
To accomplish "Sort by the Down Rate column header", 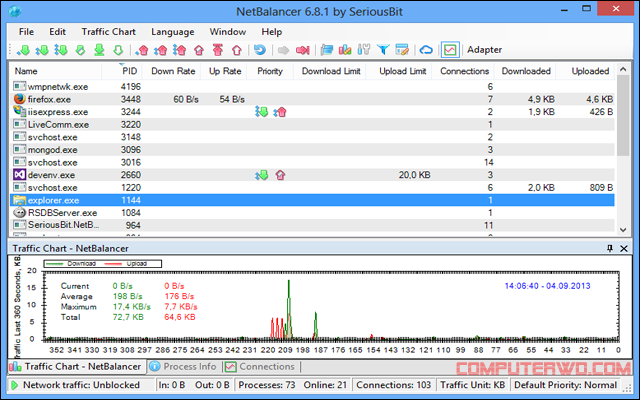I will pos(173,71).
